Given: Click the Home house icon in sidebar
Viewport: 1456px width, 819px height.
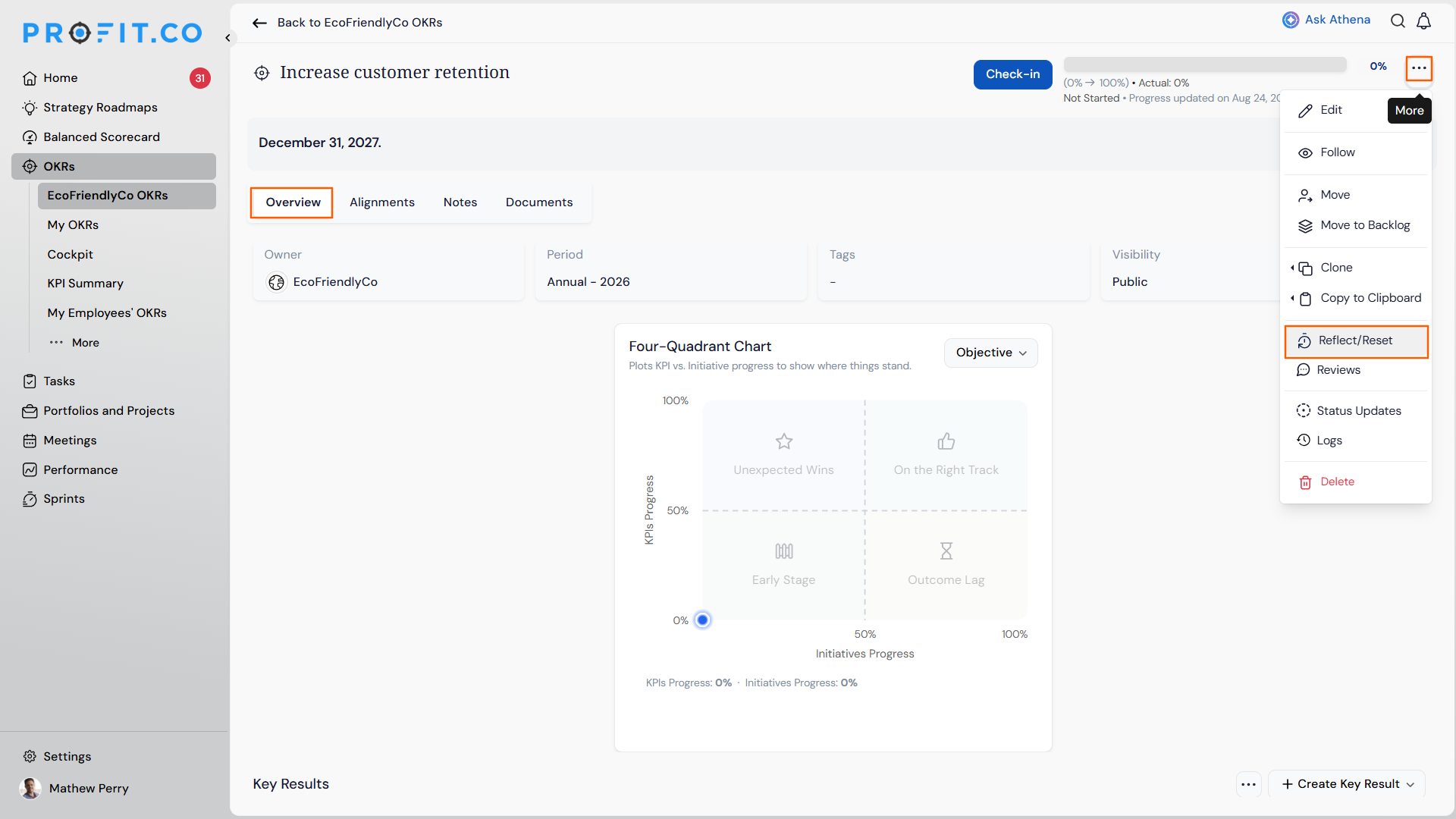Looking at the screenshot, I should point(30,78).
